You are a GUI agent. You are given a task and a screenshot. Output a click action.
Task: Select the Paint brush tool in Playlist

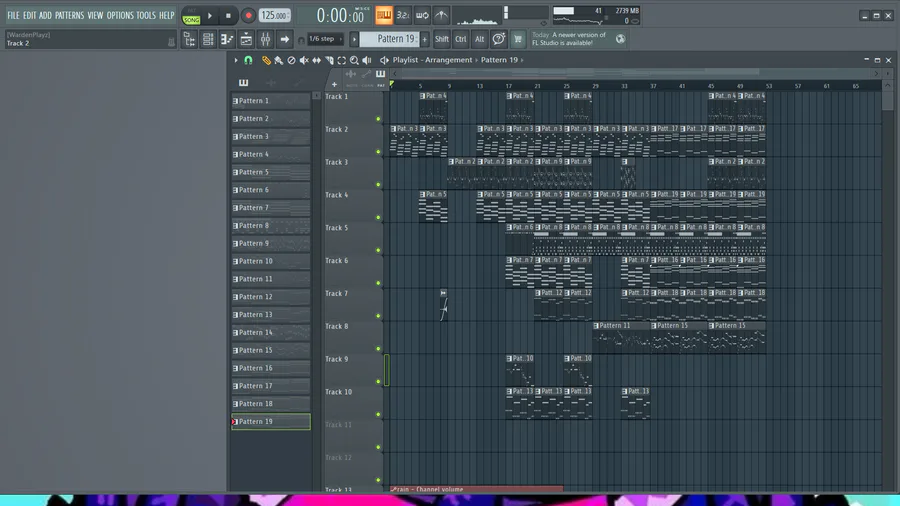tap(278, 60)
